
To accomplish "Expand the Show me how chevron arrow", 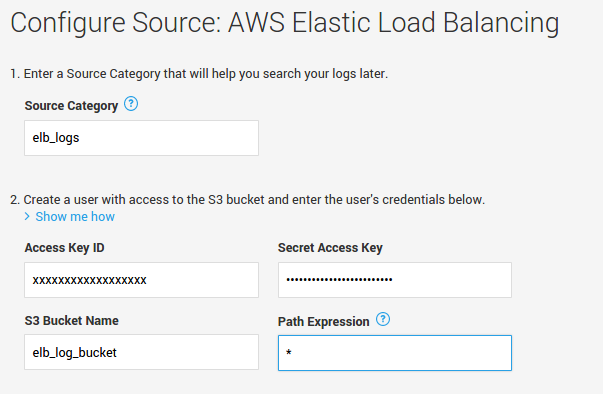I will click(x=27, y=216).
